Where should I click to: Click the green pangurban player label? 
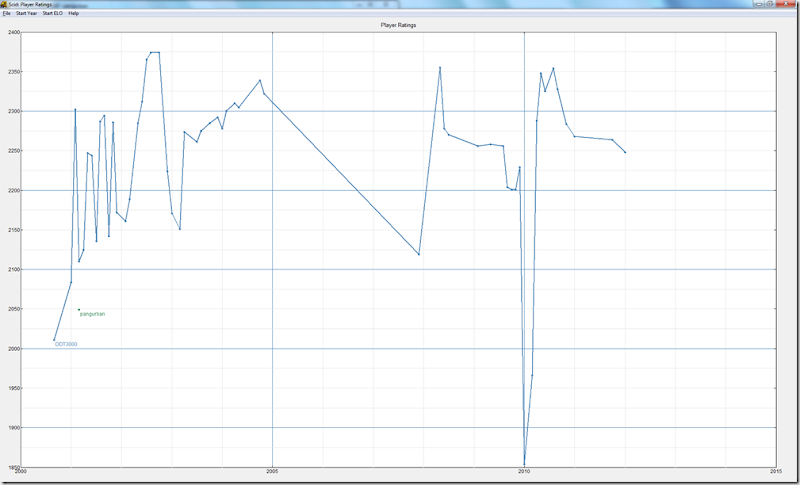[93, 314]
